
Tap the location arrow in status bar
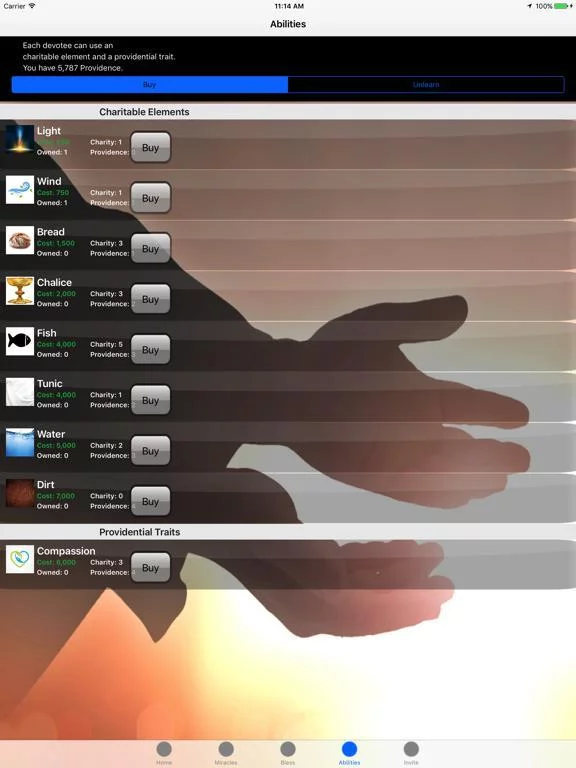pos(529,6)
